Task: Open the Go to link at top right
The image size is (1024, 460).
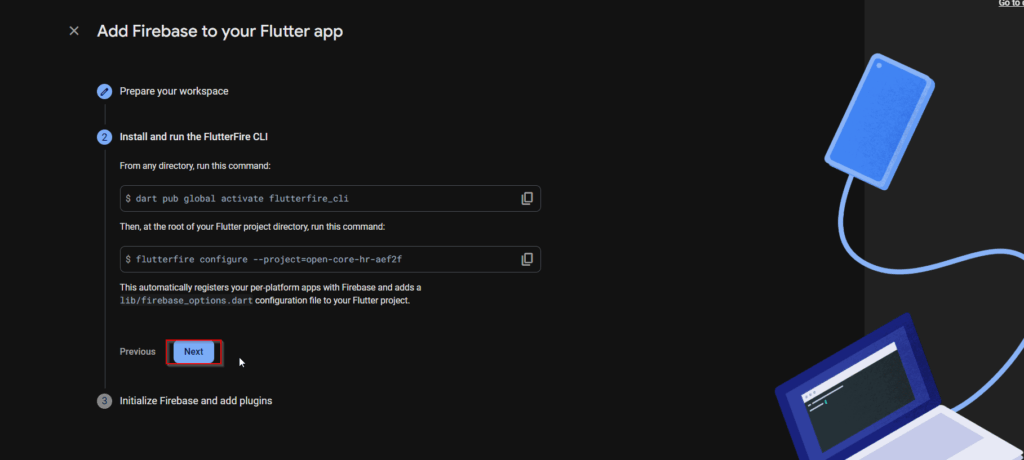Action: 1009,4
